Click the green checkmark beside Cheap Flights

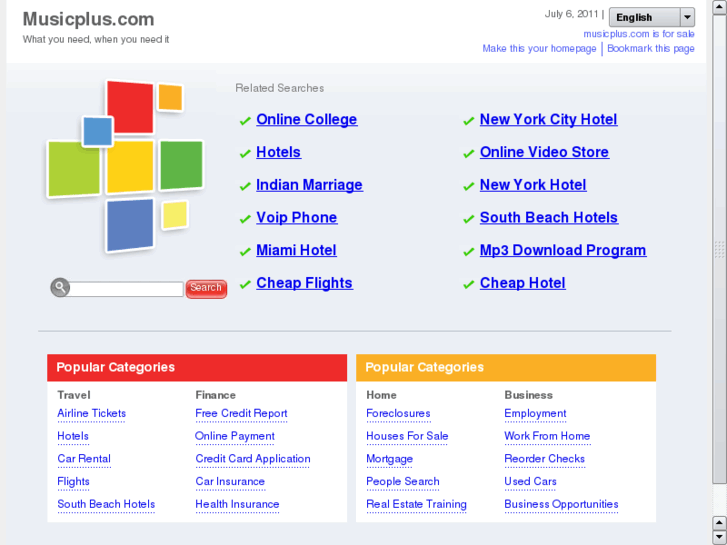coord(245,284)
